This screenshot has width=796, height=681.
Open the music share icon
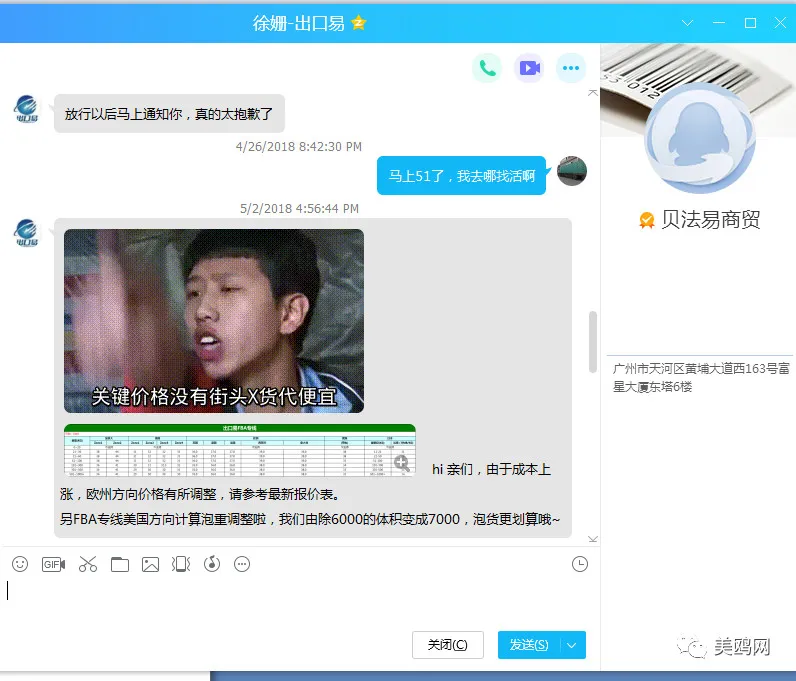coord(212,564)
